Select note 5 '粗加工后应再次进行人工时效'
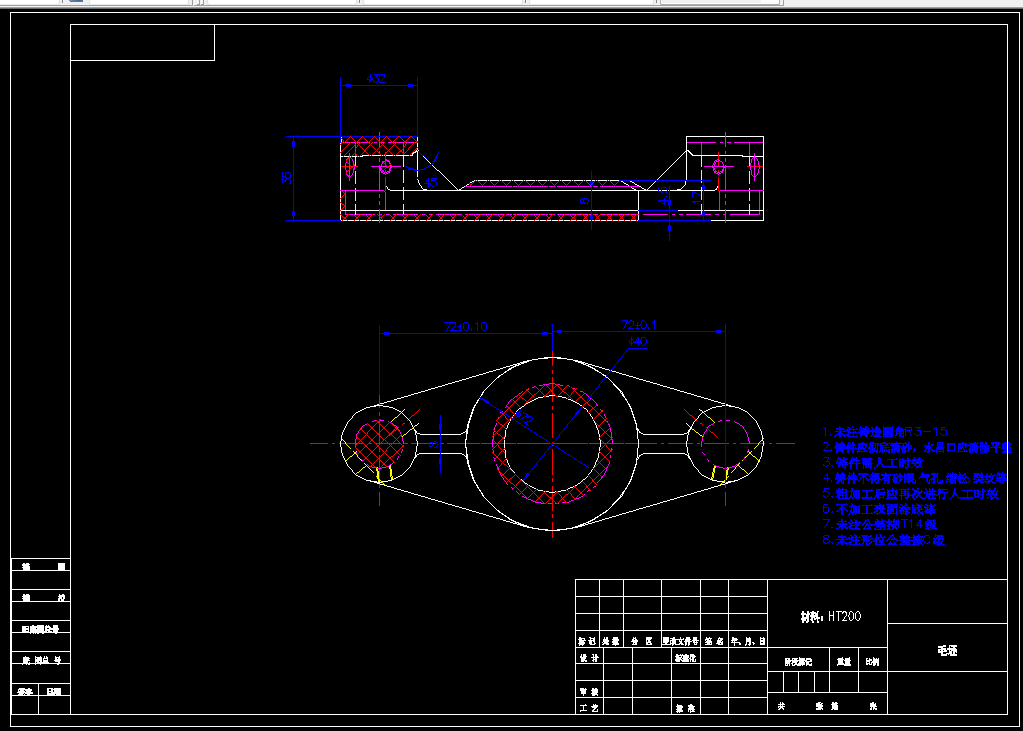 (910, 493)
